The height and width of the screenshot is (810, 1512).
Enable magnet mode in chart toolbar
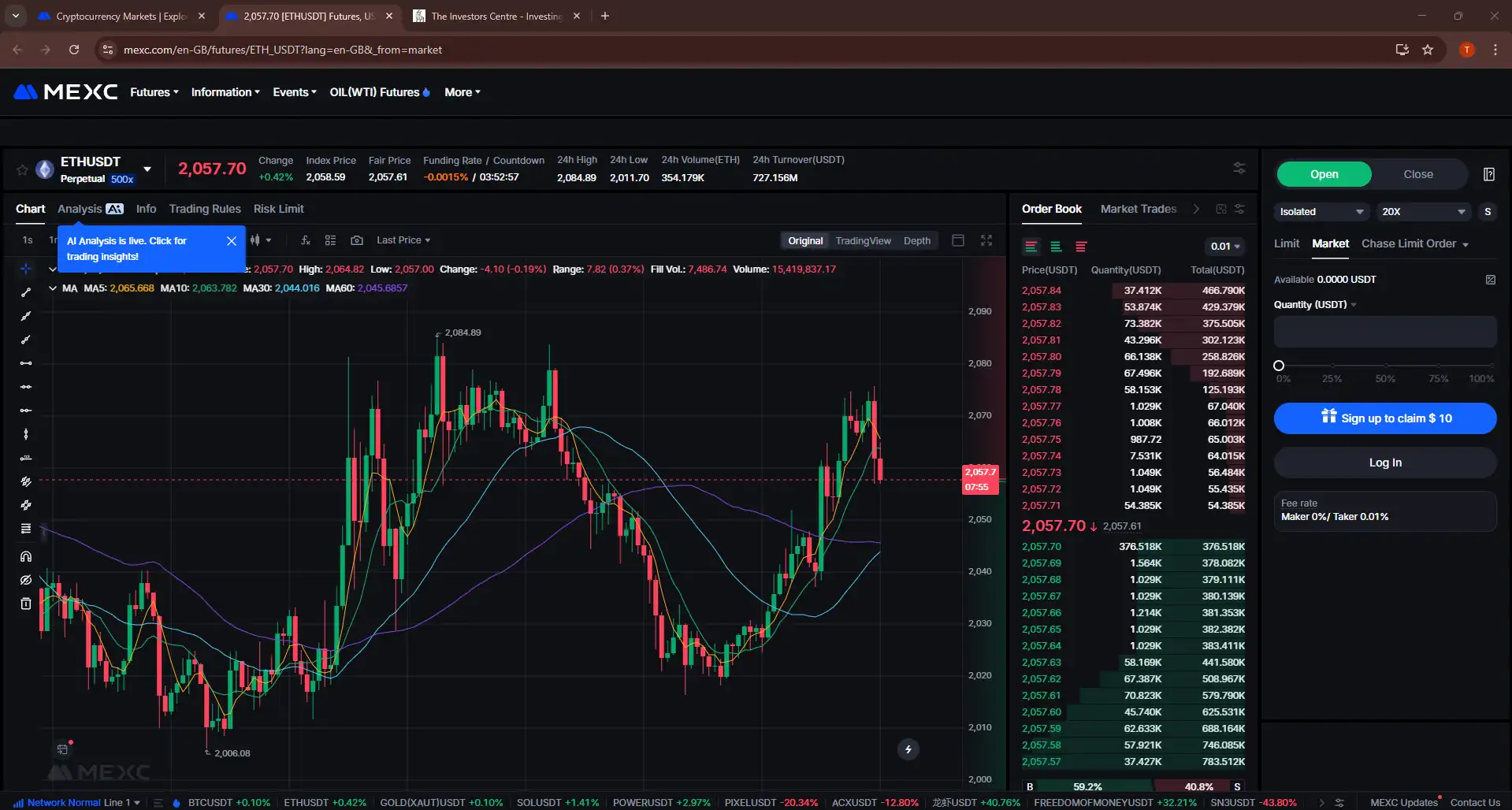point(26,556)
